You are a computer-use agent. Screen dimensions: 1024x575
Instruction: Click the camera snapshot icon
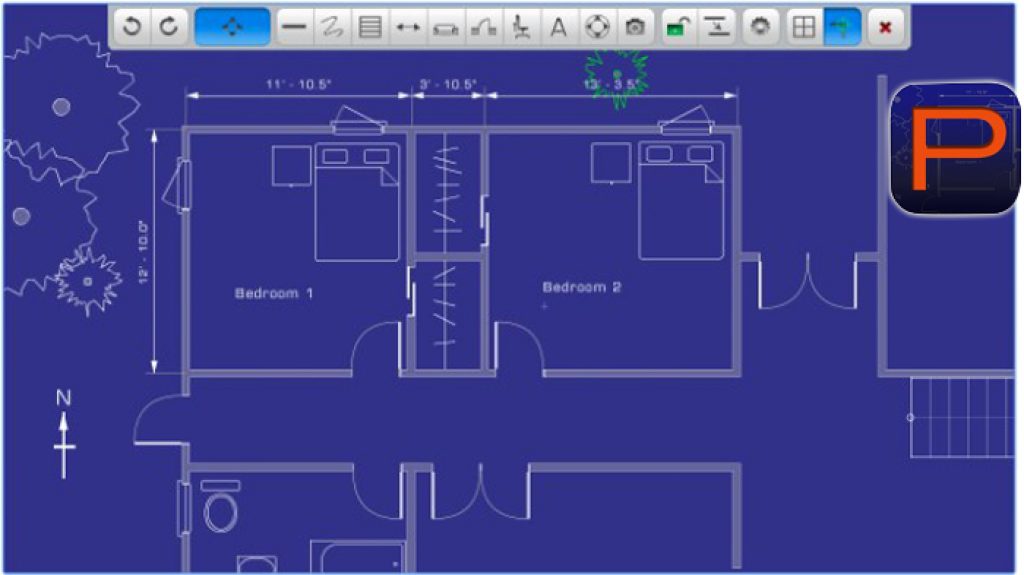coord(634,27)
